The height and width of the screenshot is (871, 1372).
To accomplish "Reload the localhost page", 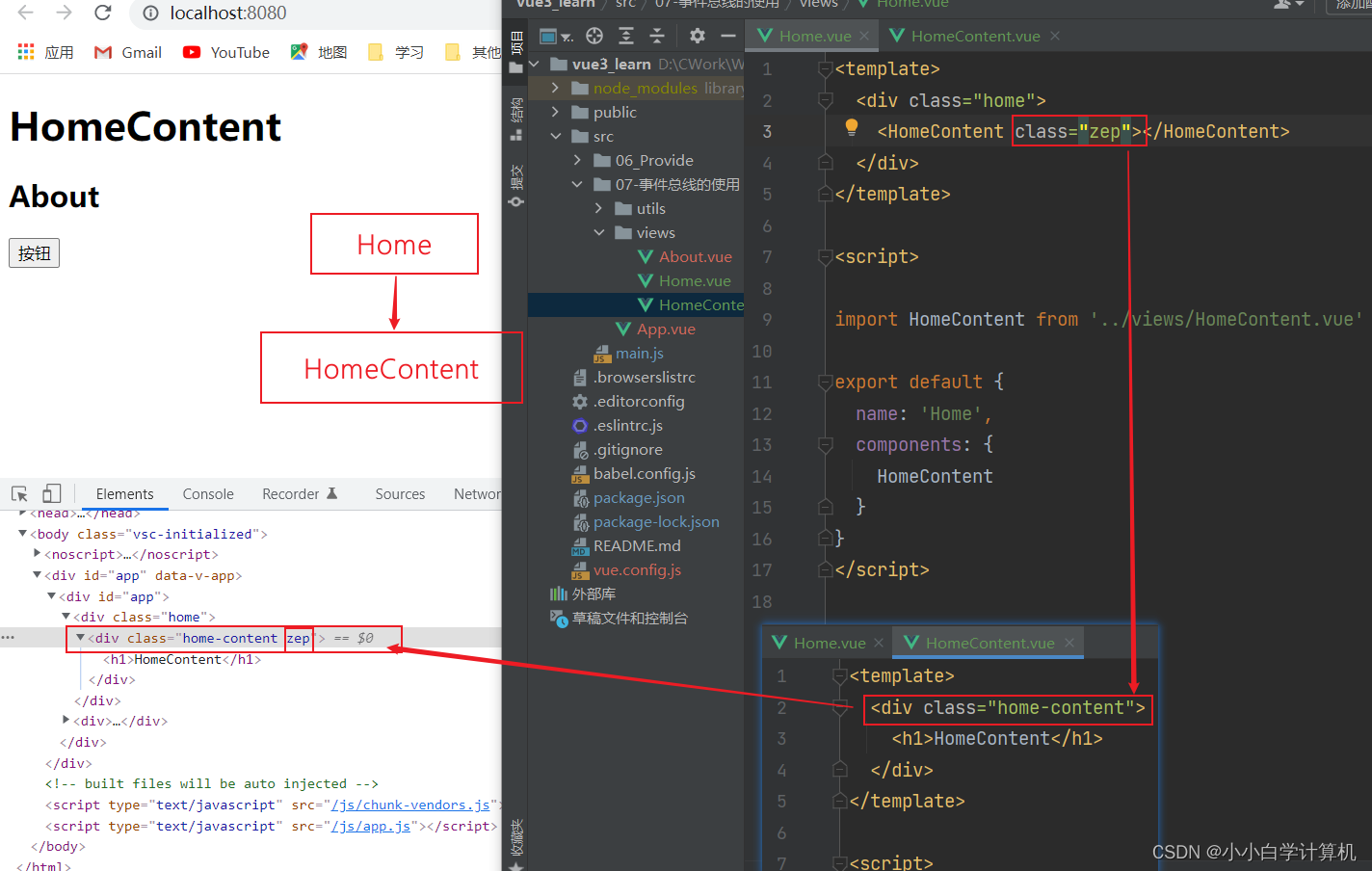I will (x=103, y=13).
